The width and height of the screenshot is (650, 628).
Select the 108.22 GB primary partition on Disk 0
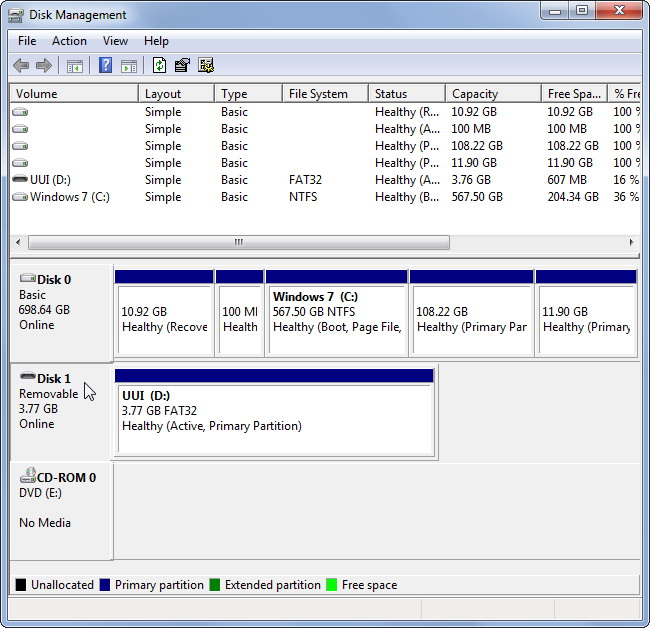pyautogui.click(x=470, y=319)
